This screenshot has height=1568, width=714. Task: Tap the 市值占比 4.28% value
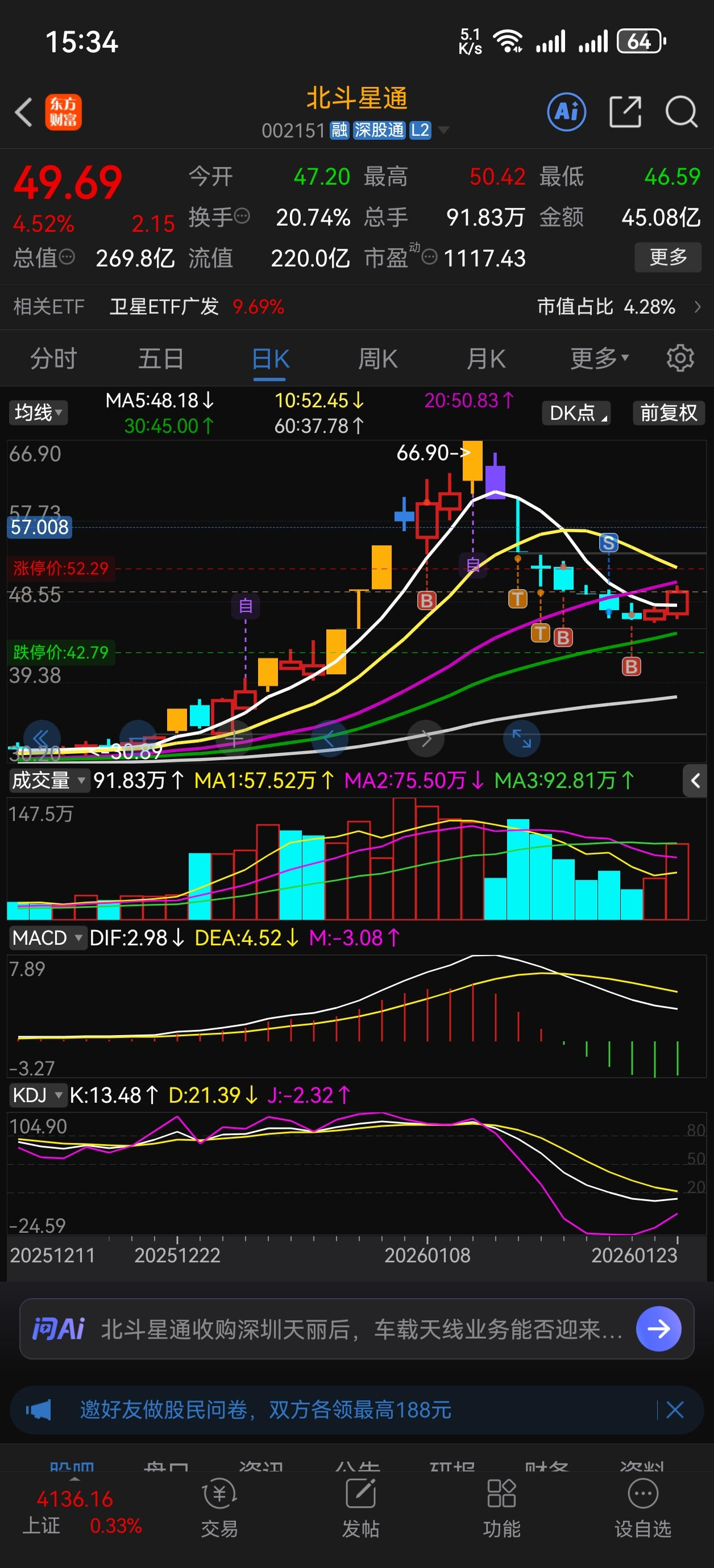tap(606, 306)
